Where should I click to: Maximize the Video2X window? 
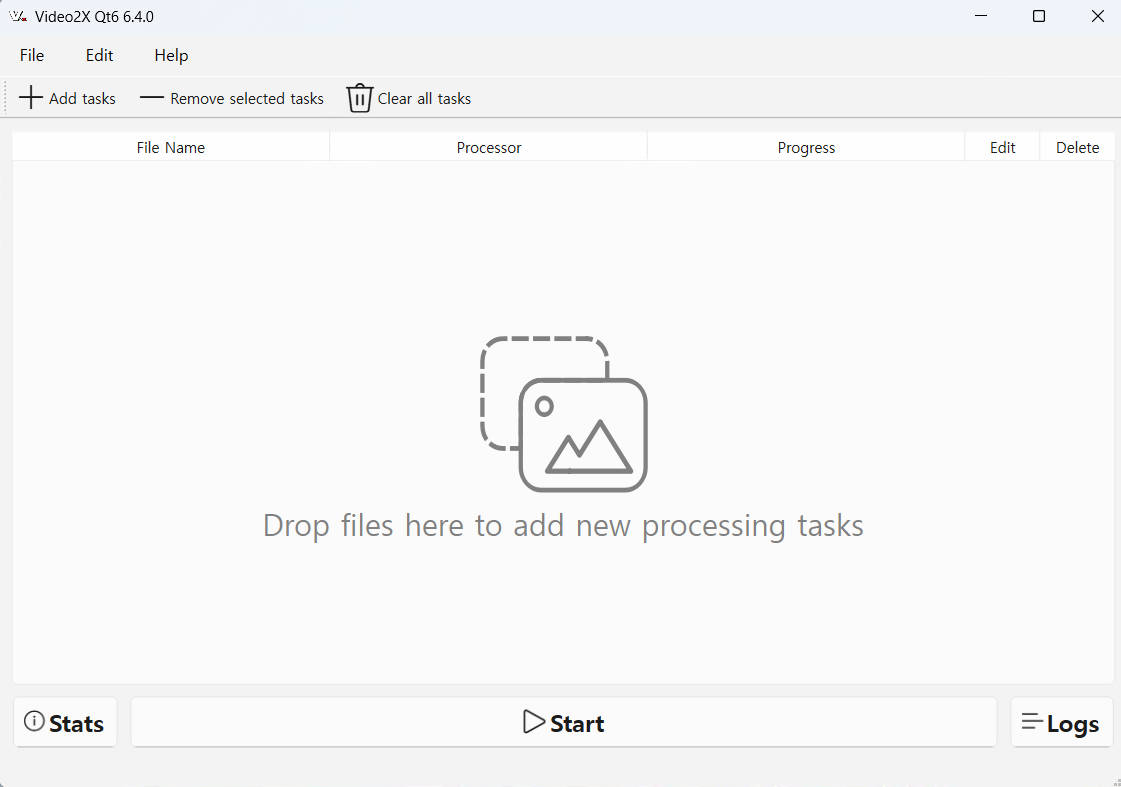tap(1039, 16)
